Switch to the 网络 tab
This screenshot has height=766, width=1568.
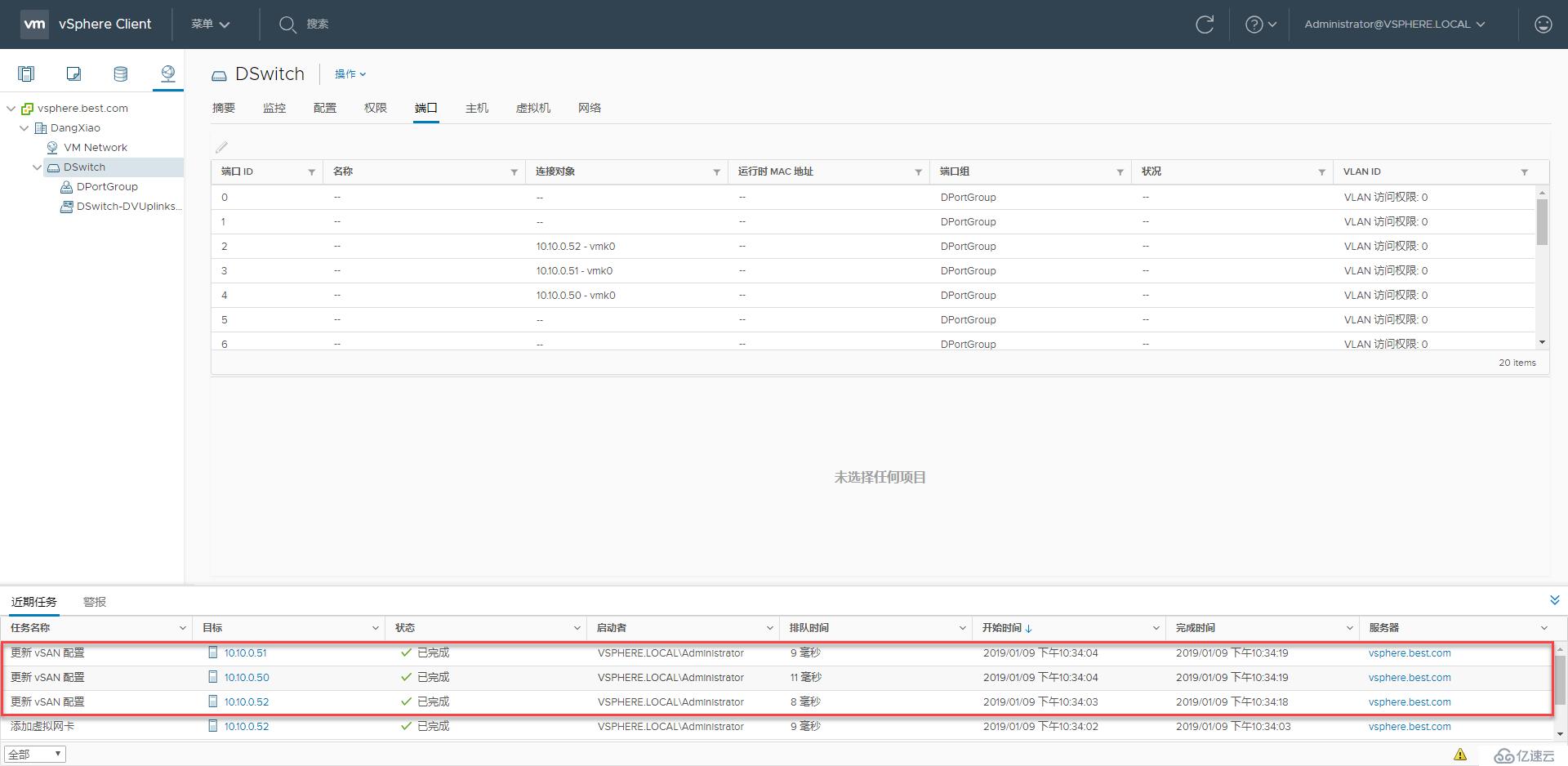coord(590,108)
